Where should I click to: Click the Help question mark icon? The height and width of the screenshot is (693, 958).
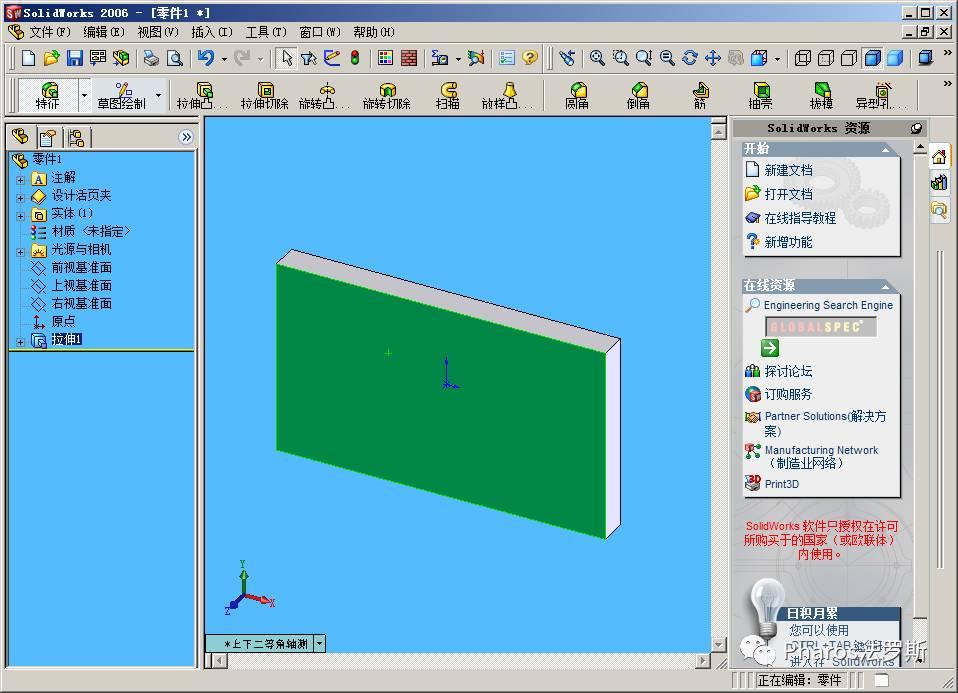click(530, 58)
